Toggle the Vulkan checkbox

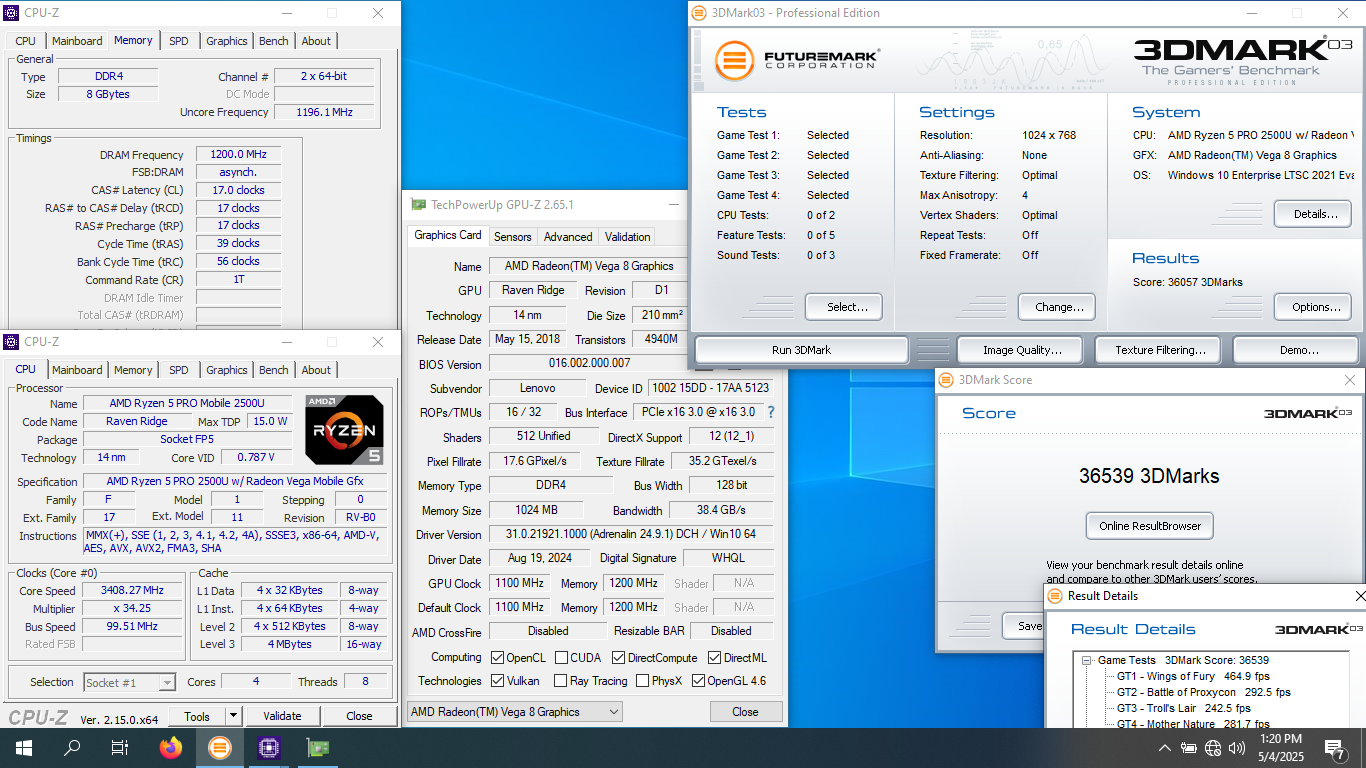tap(498, 681)
